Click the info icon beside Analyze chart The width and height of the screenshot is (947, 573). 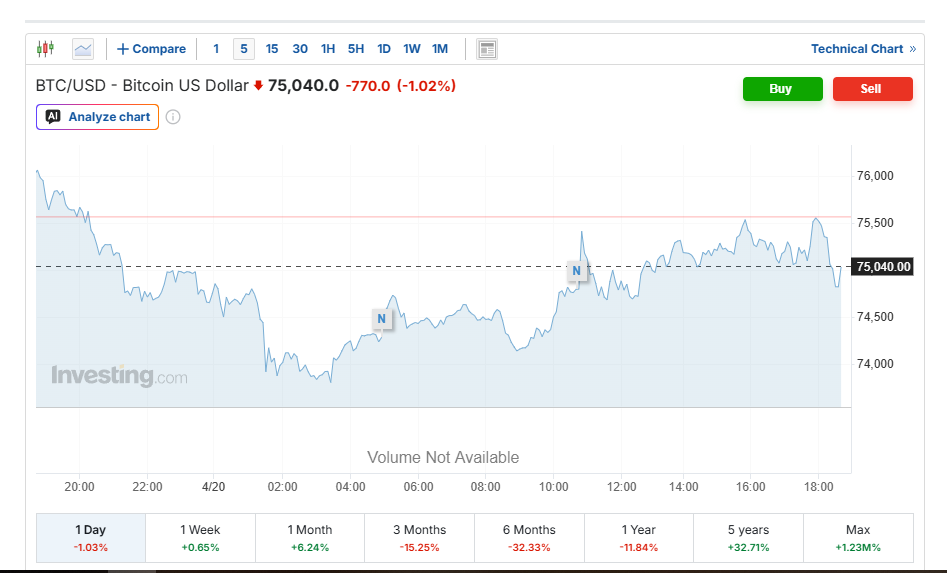173,117
